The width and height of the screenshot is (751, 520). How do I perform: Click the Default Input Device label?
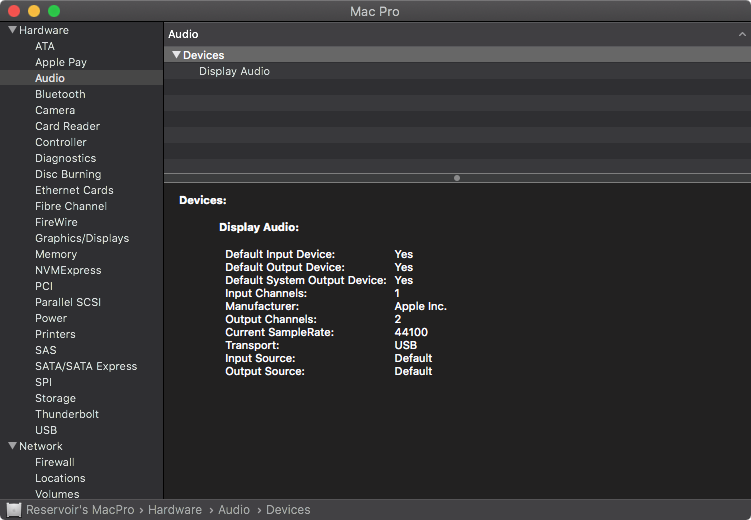tap(280, 254)
